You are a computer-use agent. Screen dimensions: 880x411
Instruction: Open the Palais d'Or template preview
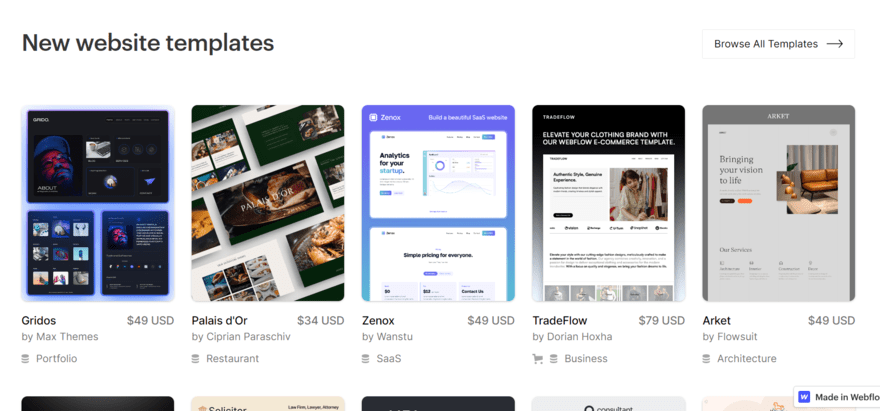click(268, 203)
